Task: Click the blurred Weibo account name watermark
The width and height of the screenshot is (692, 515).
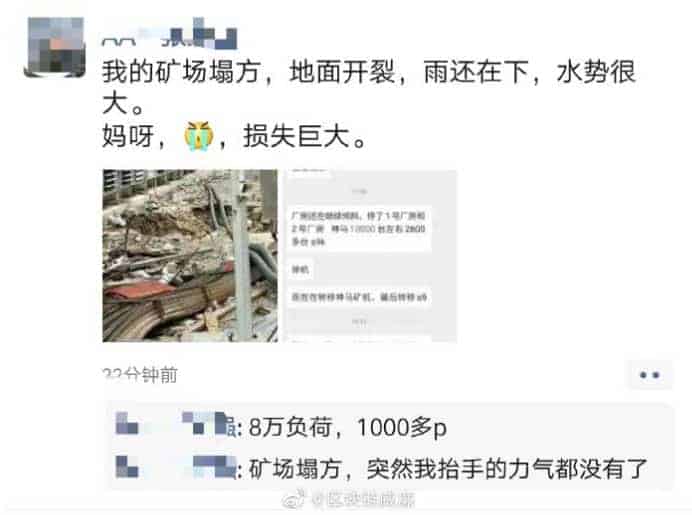Action: pyautogui.click(x=363, y=500)
